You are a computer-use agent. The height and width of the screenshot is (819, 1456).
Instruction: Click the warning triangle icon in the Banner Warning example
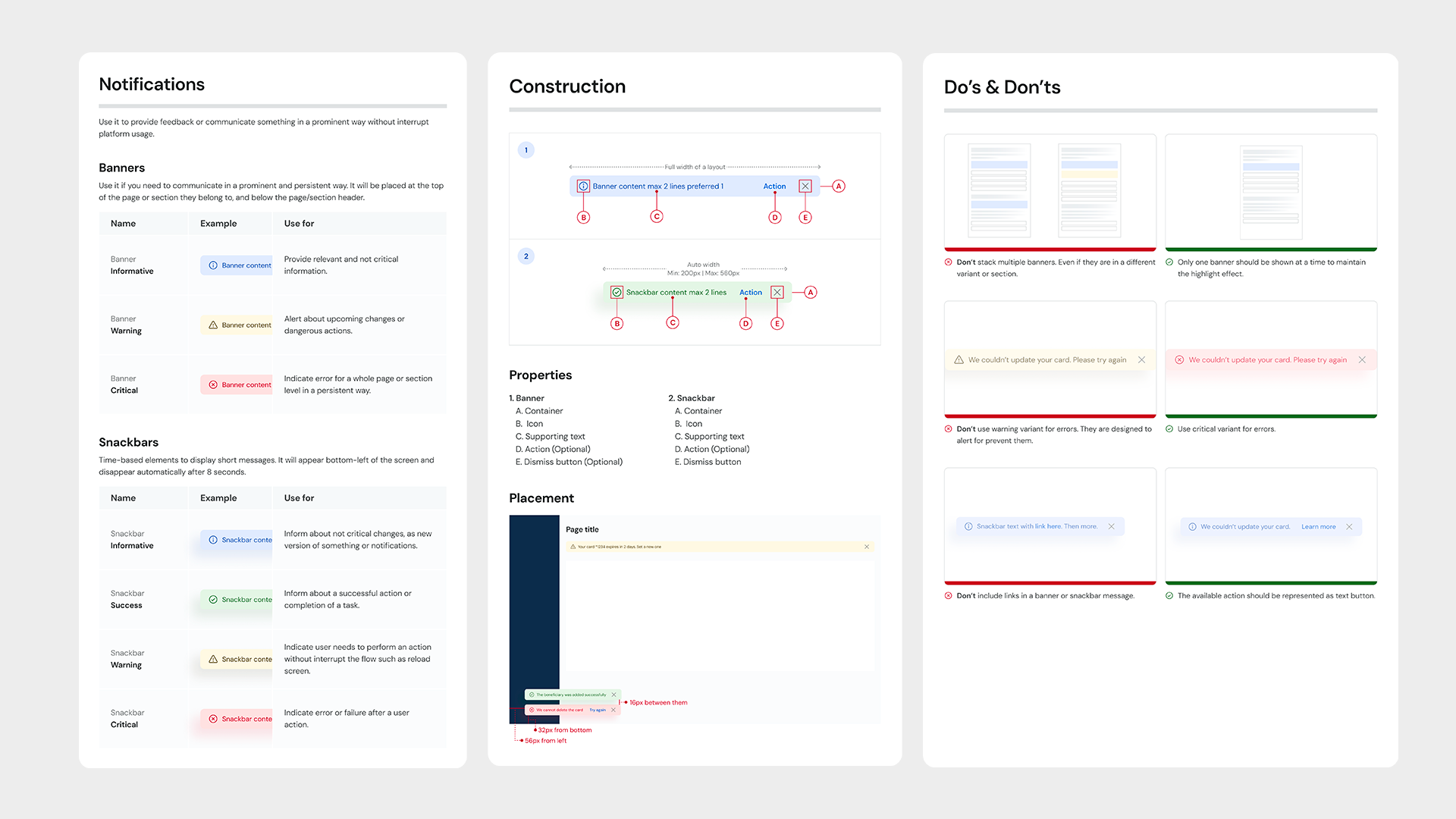point(213,325)
